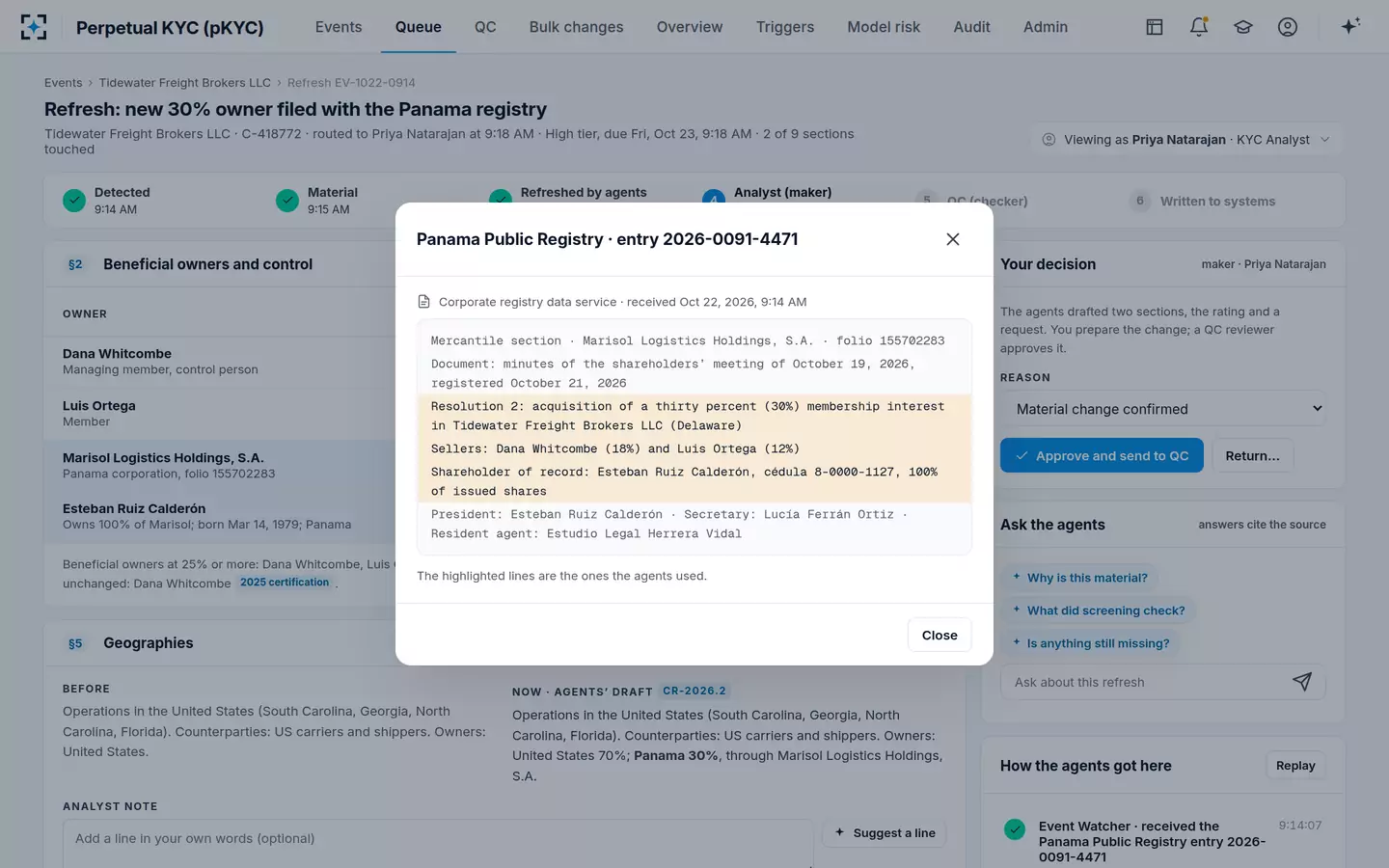Click the Replay button
The width and height of the screenshot is (1389, 868).
(1295, 766)
